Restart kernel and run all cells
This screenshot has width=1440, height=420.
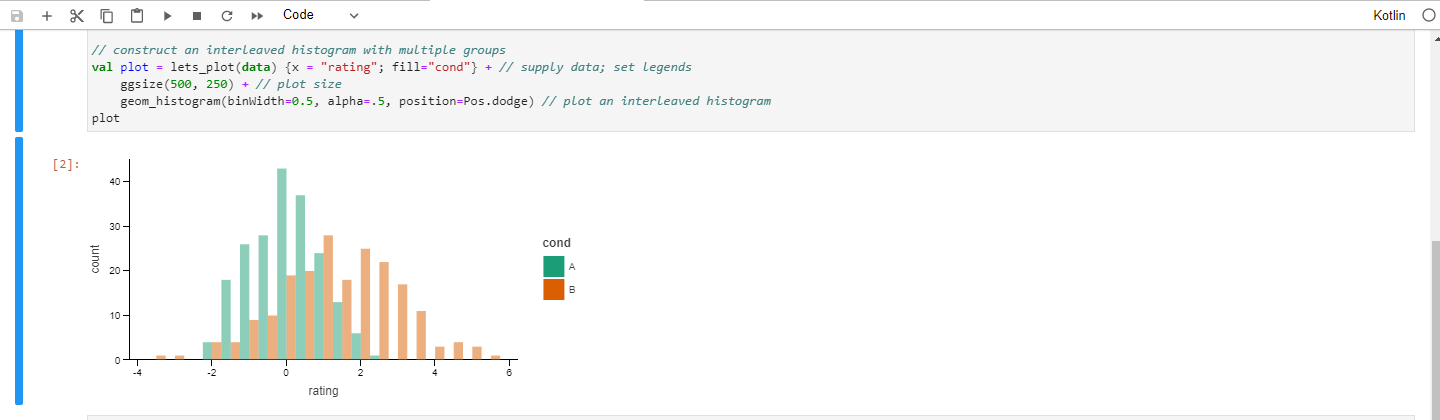[x=257, y=16]
